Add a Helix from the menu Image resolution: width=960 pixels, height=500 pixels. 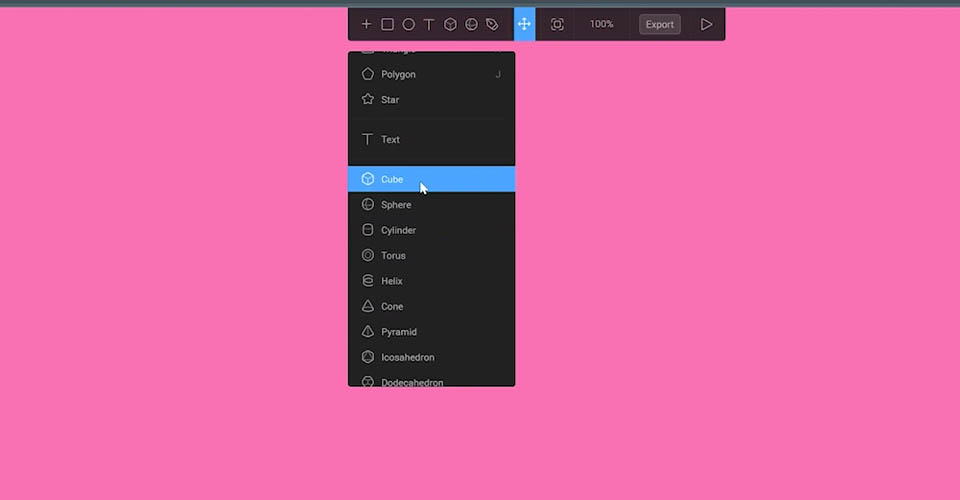click(432, 281)
